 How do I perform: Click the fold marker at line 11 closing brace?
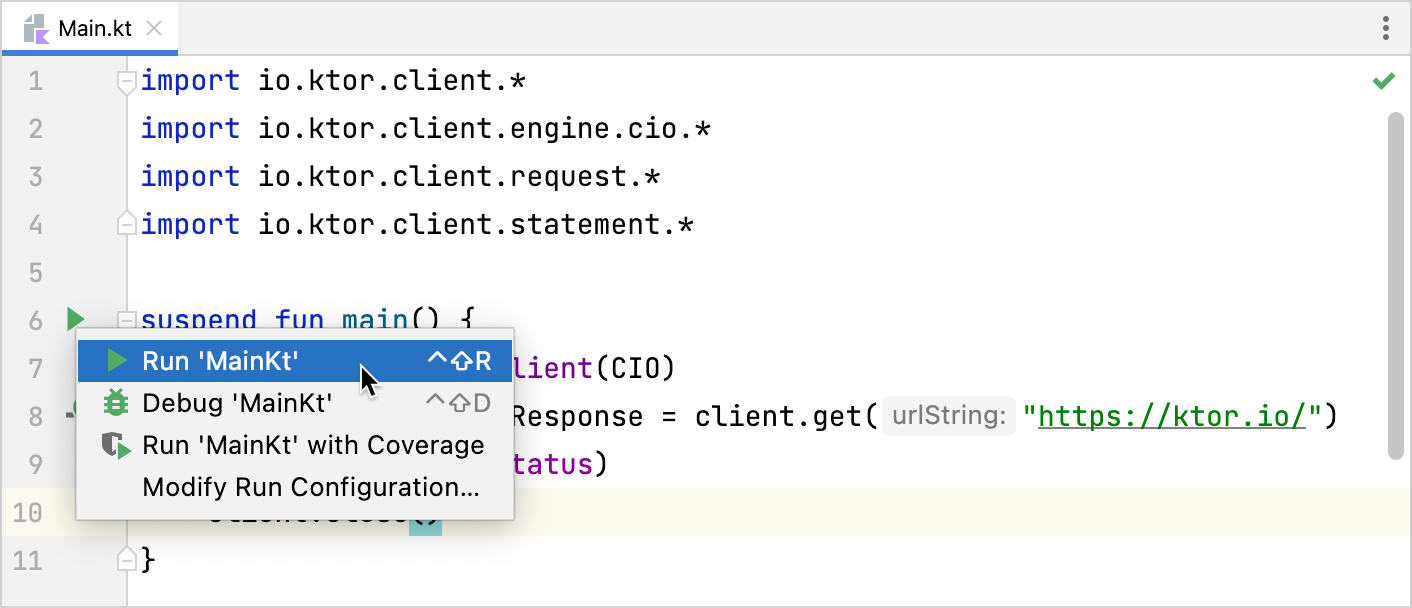pos(126,560)
